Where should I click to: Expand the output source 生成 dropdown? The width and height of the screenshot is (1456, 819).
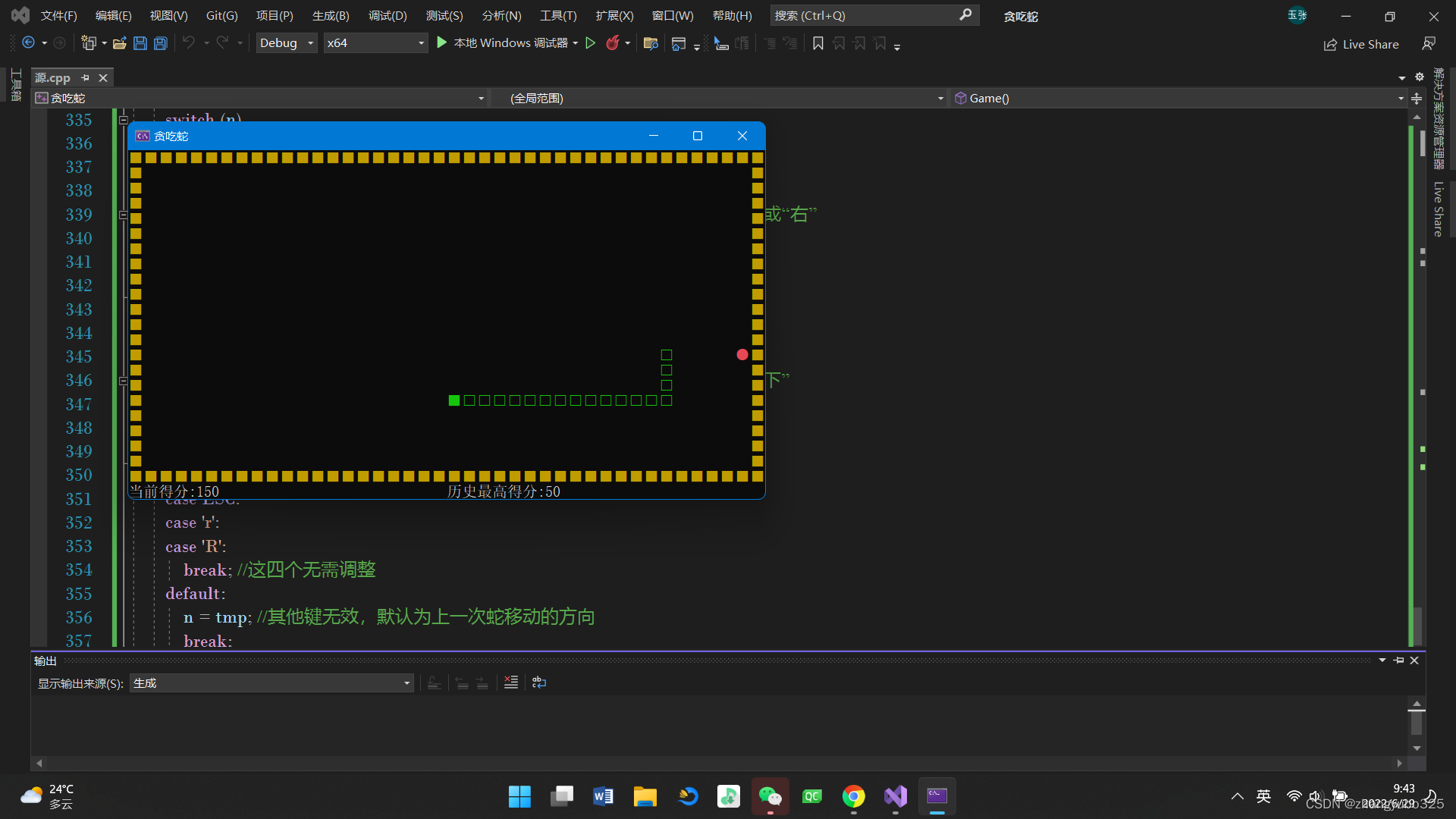coord(271,683)
